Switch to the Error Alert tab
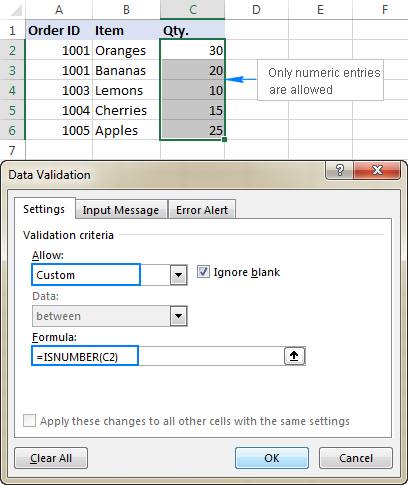Screen dimensions: 408x485 tap(202, 210)
